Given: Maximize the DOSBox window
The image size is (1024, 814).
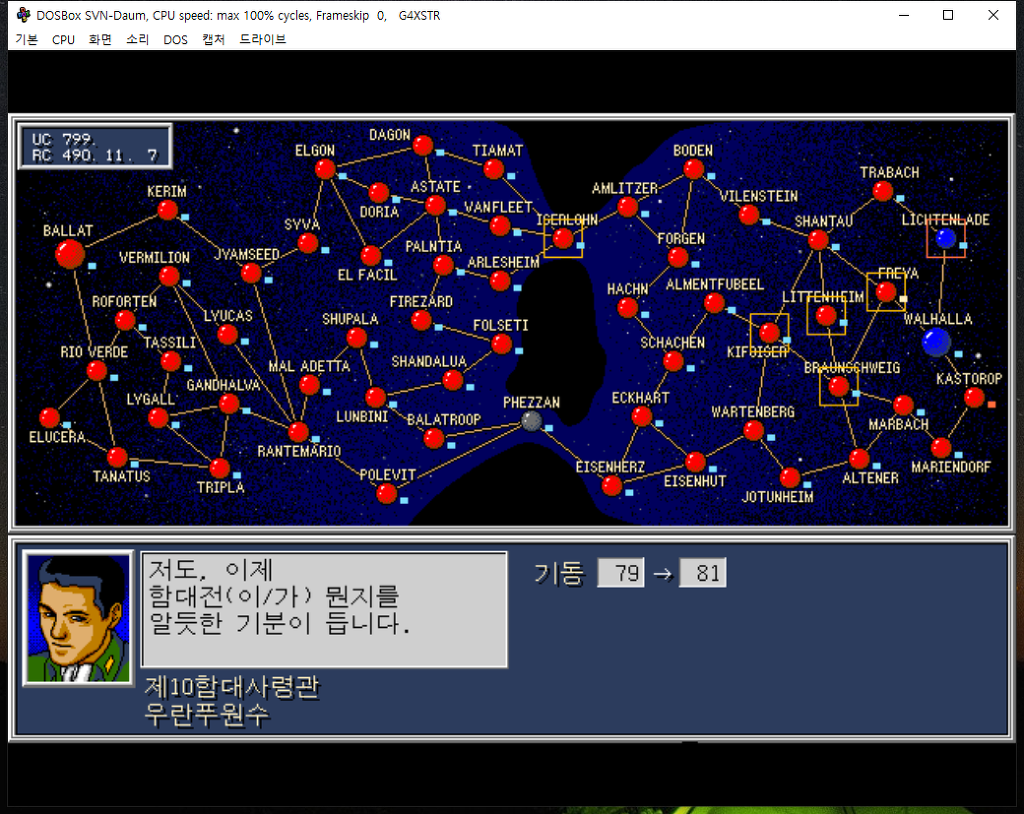Looking at the screenshot, I should pos(948,15).
